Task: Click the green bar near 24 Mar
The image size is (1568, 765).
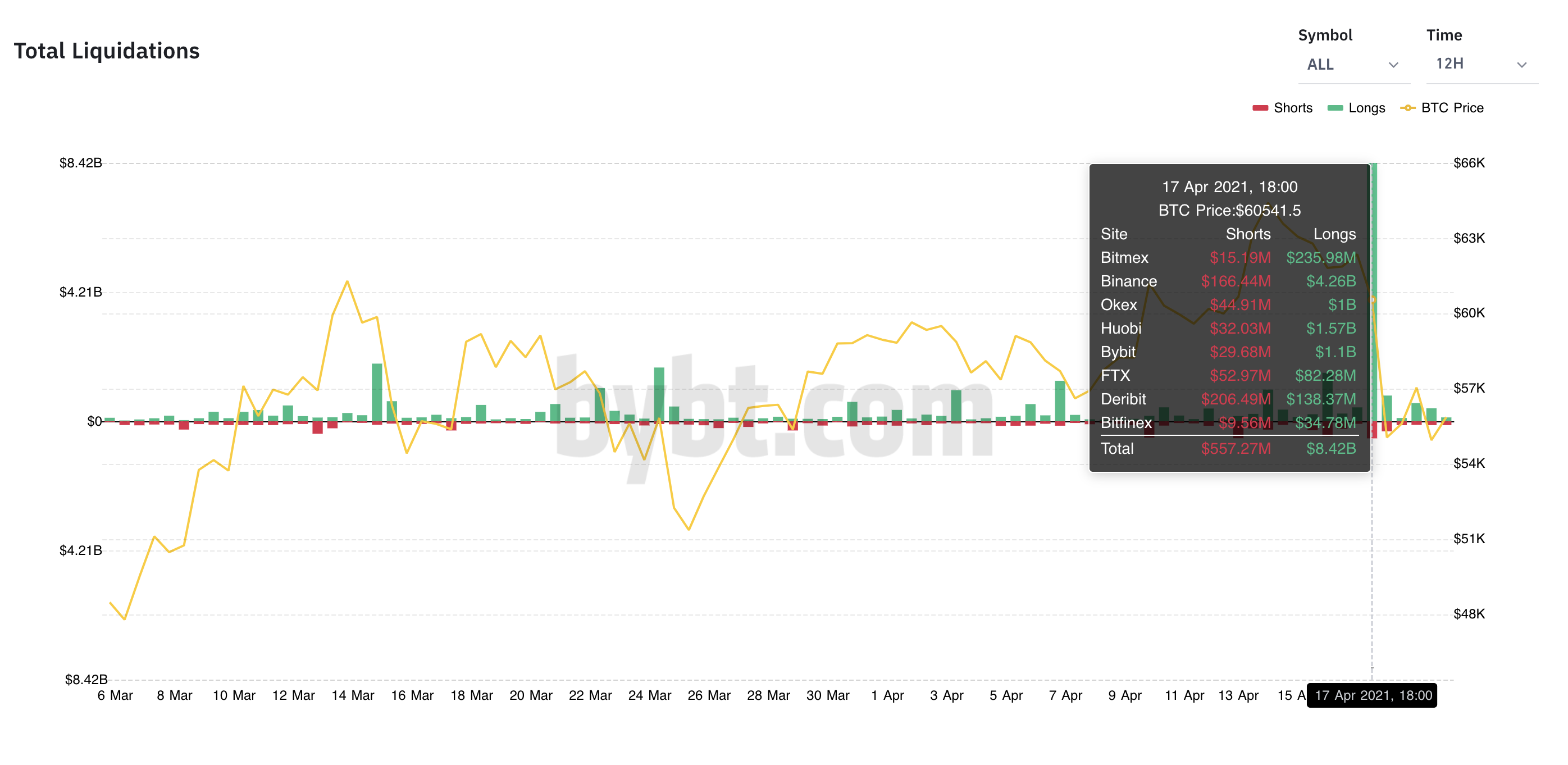Action: (659, 394)
